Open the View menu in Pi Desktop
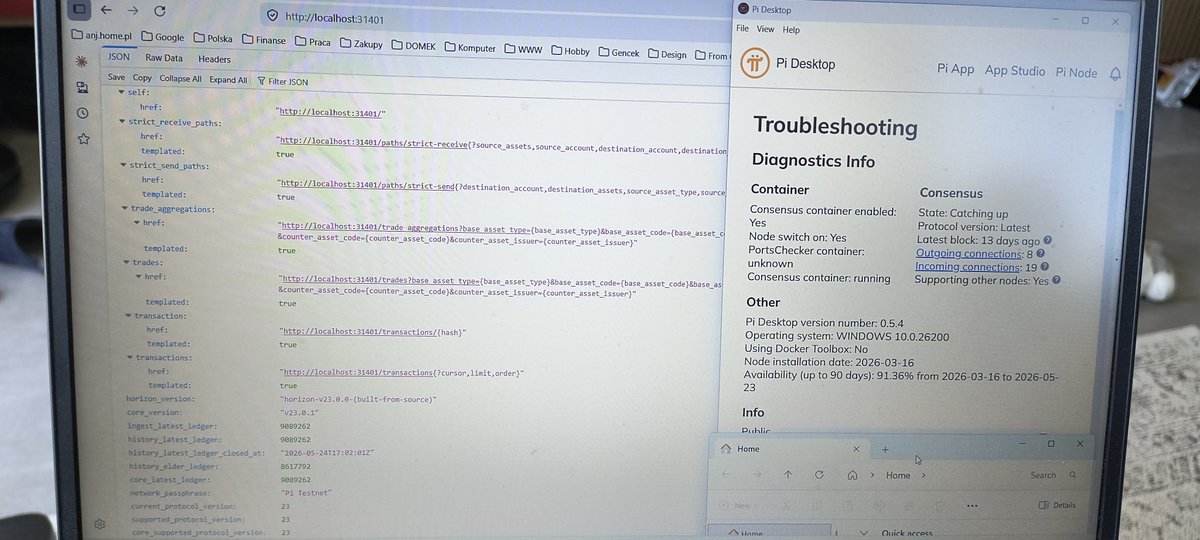The width and height of the screenshot is (1200, 540). click(765, 29)
